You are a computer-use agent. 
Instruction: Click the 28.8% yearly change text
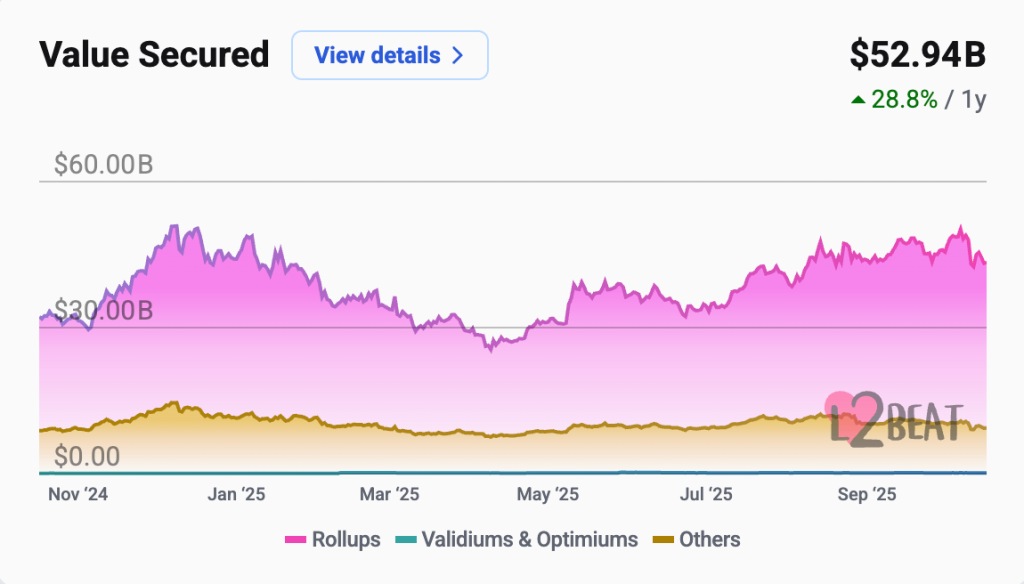906,100
